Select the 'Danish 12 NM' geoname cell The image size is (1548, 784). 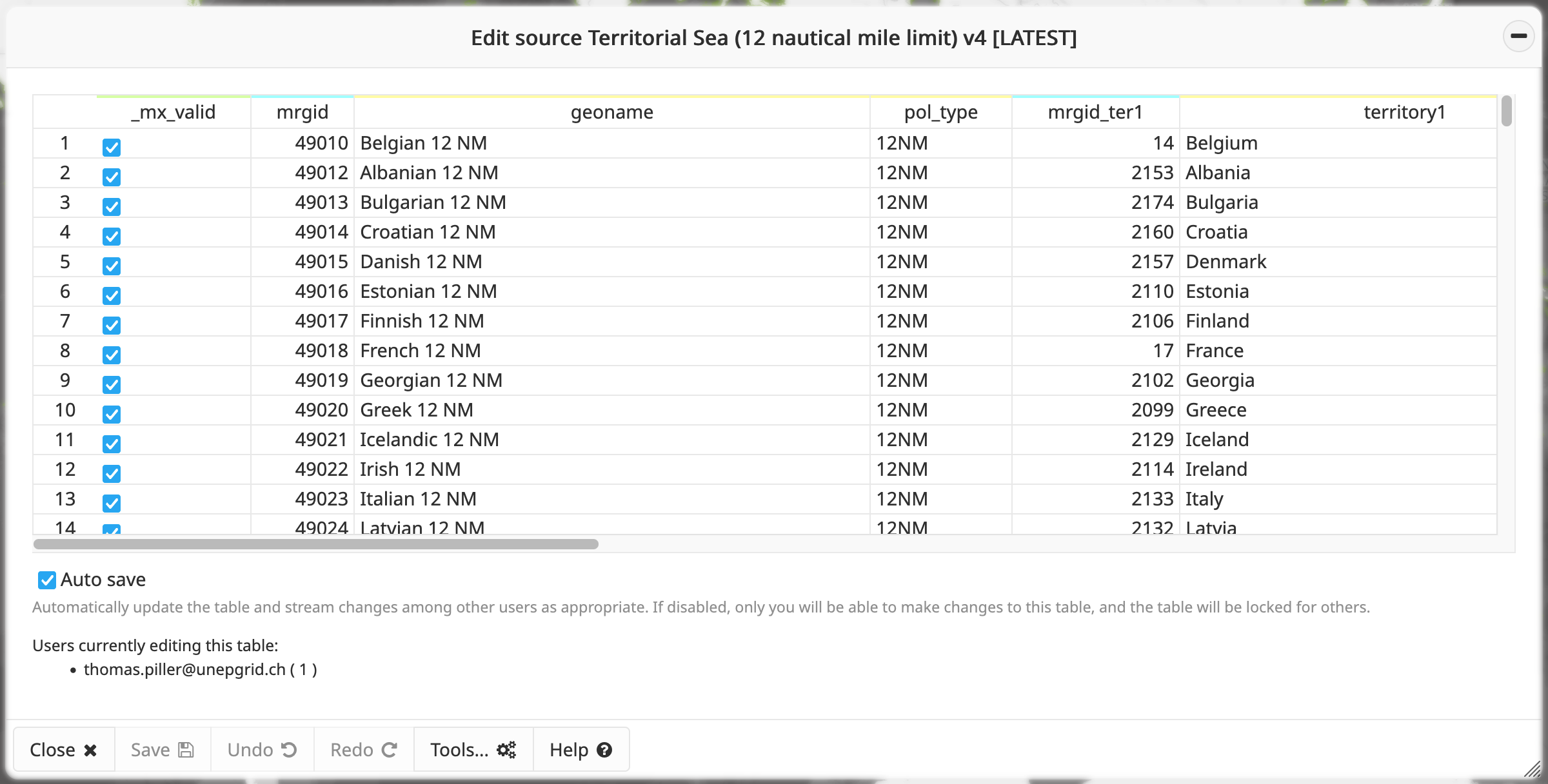[421, 262]
